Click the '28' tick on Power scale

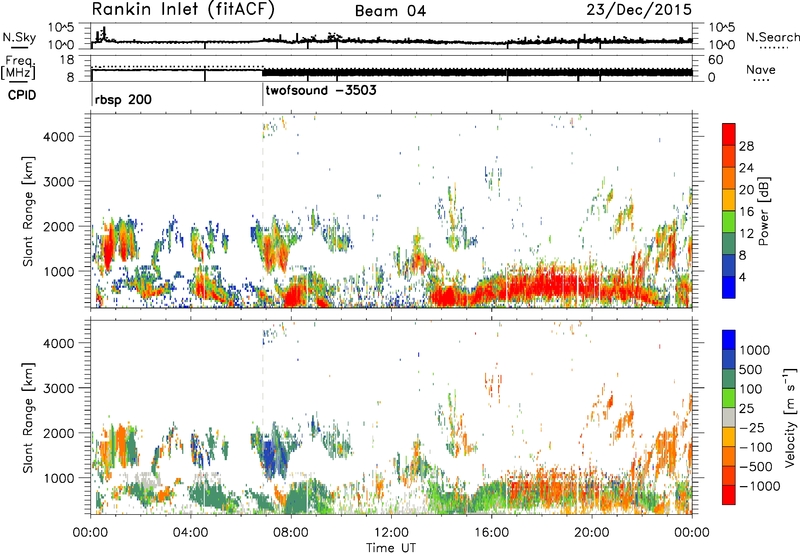746,146
